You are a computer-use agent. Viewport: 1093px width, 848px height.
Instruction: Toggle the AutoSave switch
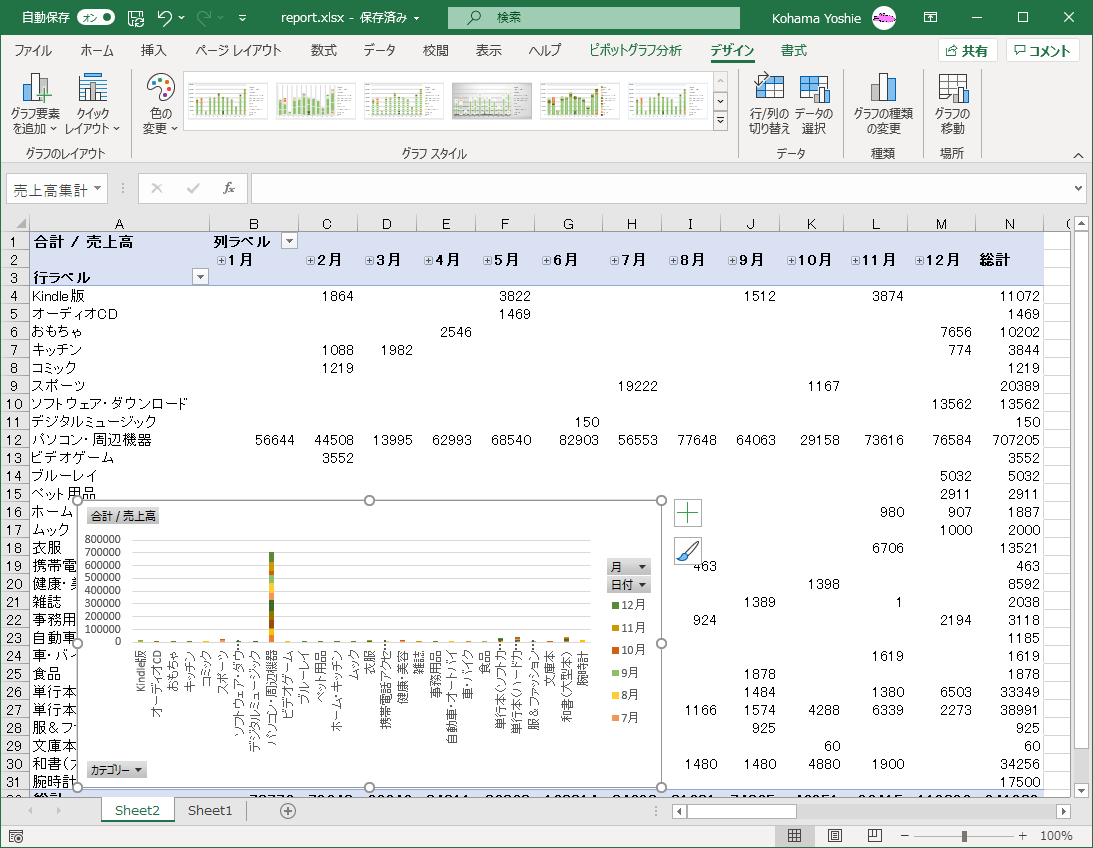pyautogui.click(x=95, y=17)
